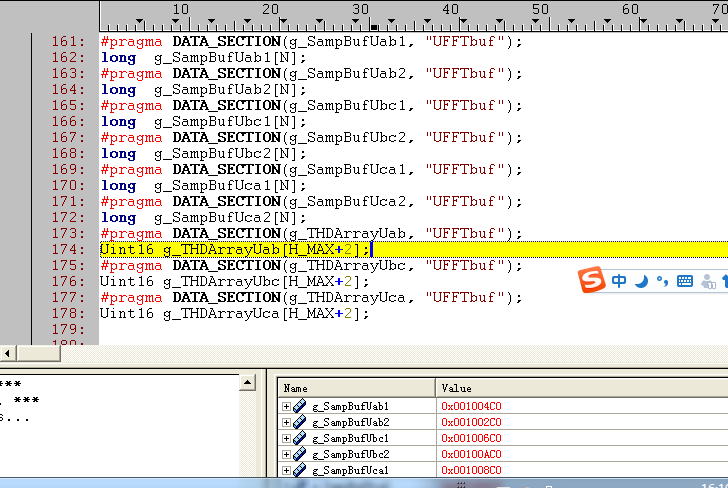Click 'Uint16 g_THDArrayUbc[H_MAX+2];' on line 176
Viewport: 728px width, 488px height.
(x=234, y=281)
